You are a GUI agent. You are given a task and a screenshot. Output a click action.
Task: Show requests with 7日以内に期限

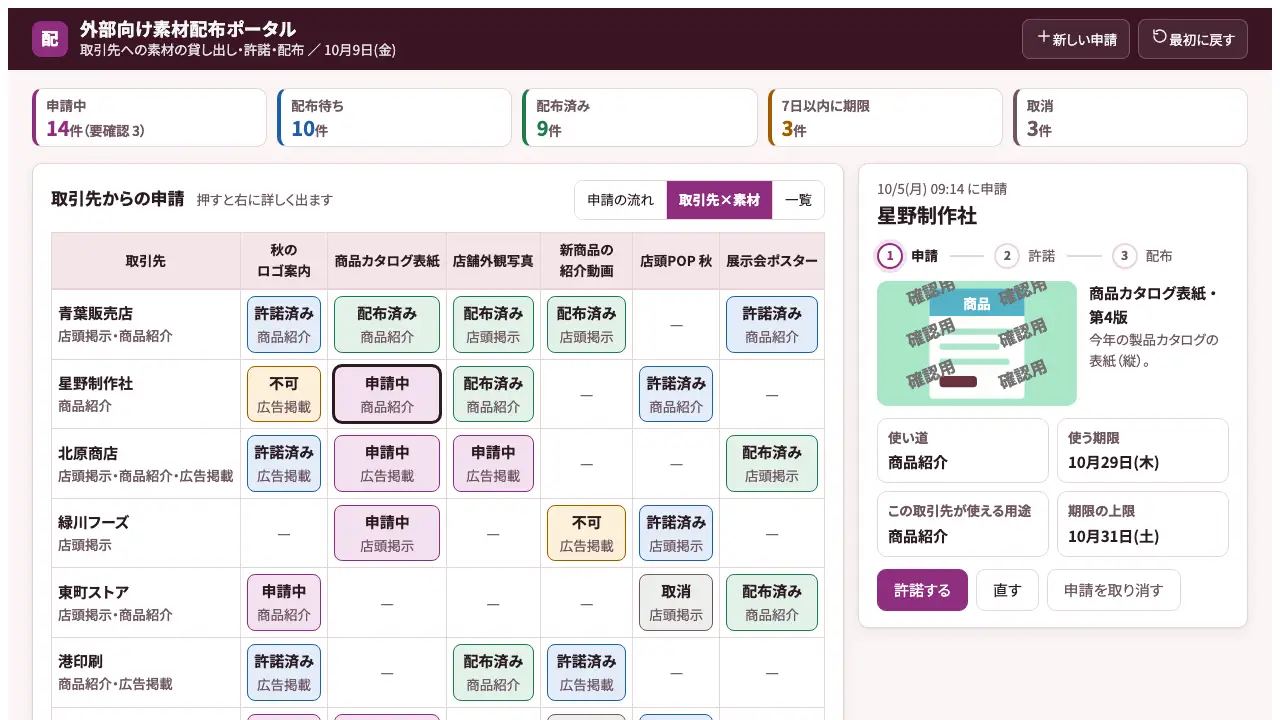coord(885,118)
